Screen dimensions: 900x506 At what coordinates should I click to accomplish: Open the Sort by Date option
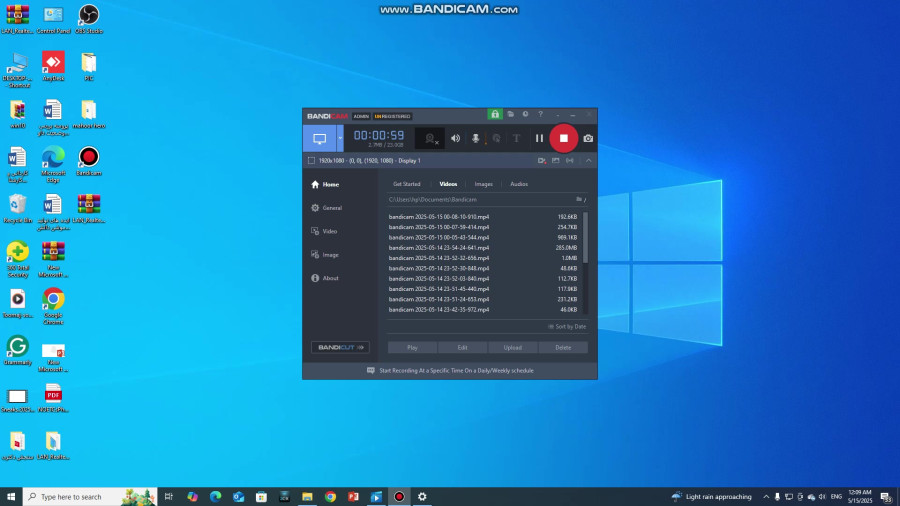tap(567, 326)
